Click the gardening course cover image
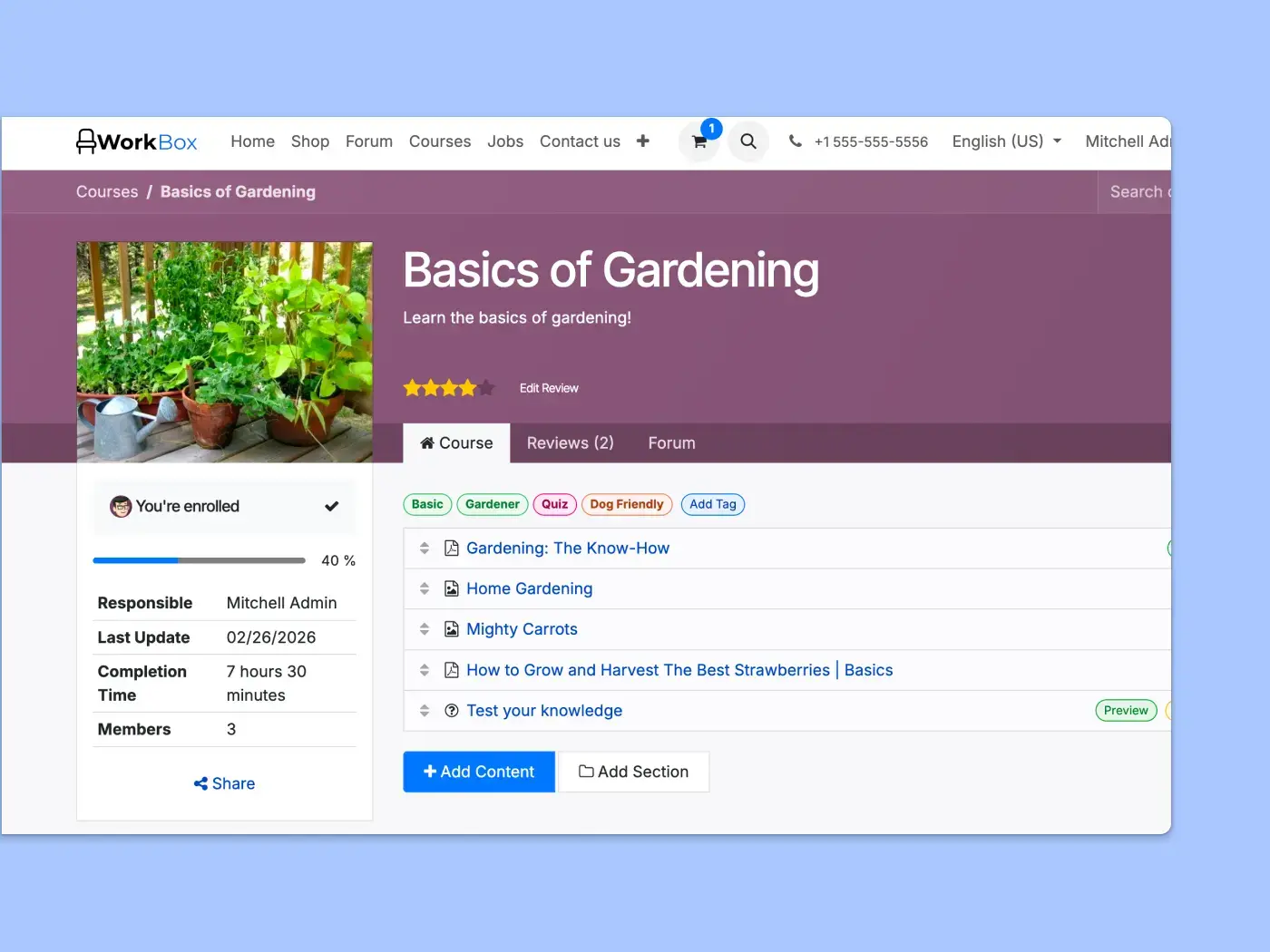This screenshot has width=1270, height=952. (x=224, y=352)
